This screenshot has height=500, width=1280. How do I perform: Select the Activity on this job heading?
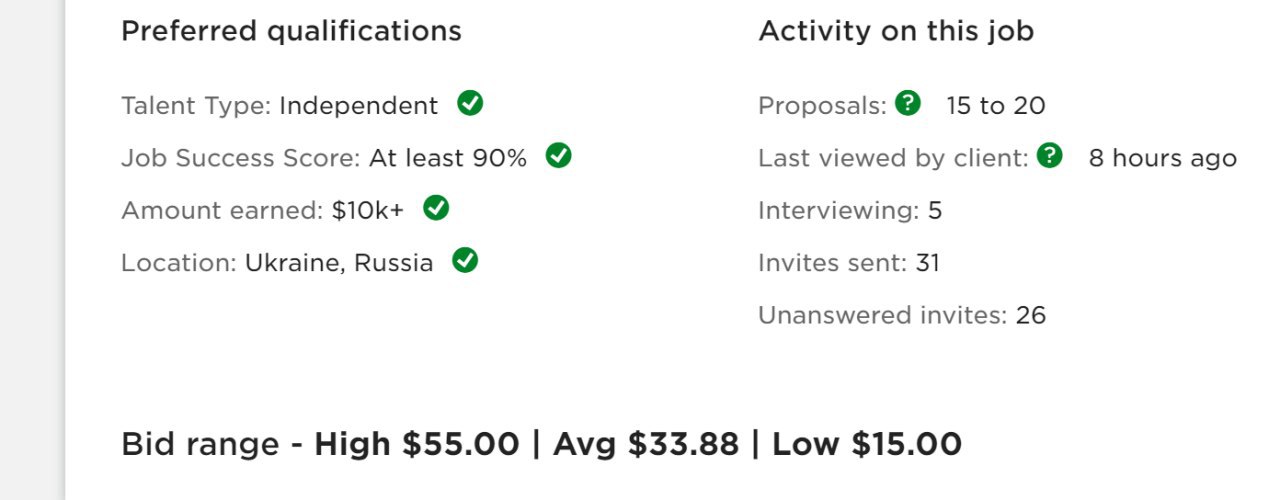[896, 32]
